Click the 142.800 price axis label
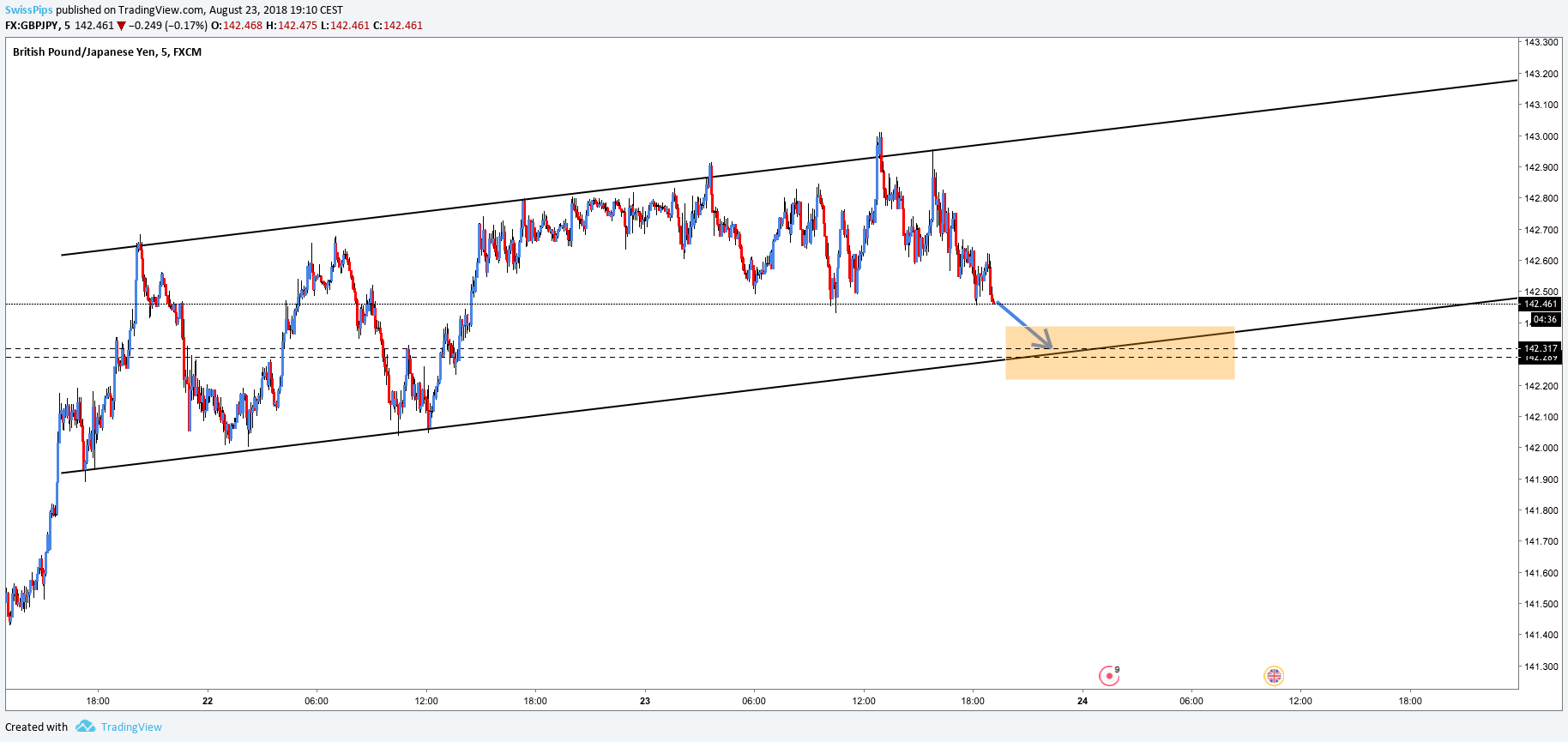Image resolution: width=1568 pixels, height=742 pixels. pos(1541,198)
